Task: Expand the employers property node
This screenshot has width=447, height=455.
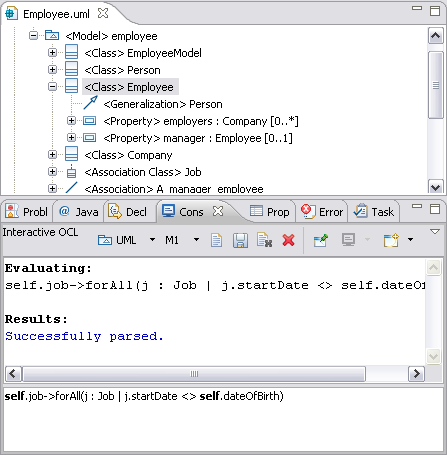Action: coord(71,121)
